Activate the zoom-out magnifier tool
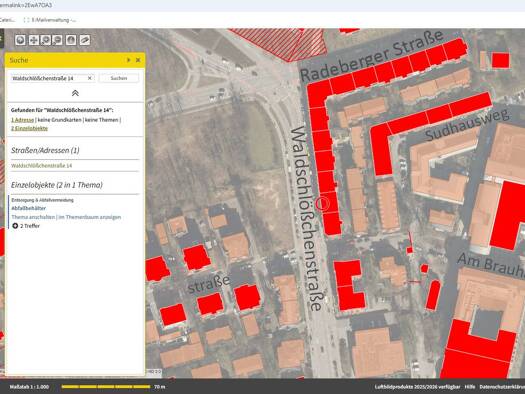Image resolution: width=525 pixels, height=394 pixels. pyautogui.click(x=58, y=40)
